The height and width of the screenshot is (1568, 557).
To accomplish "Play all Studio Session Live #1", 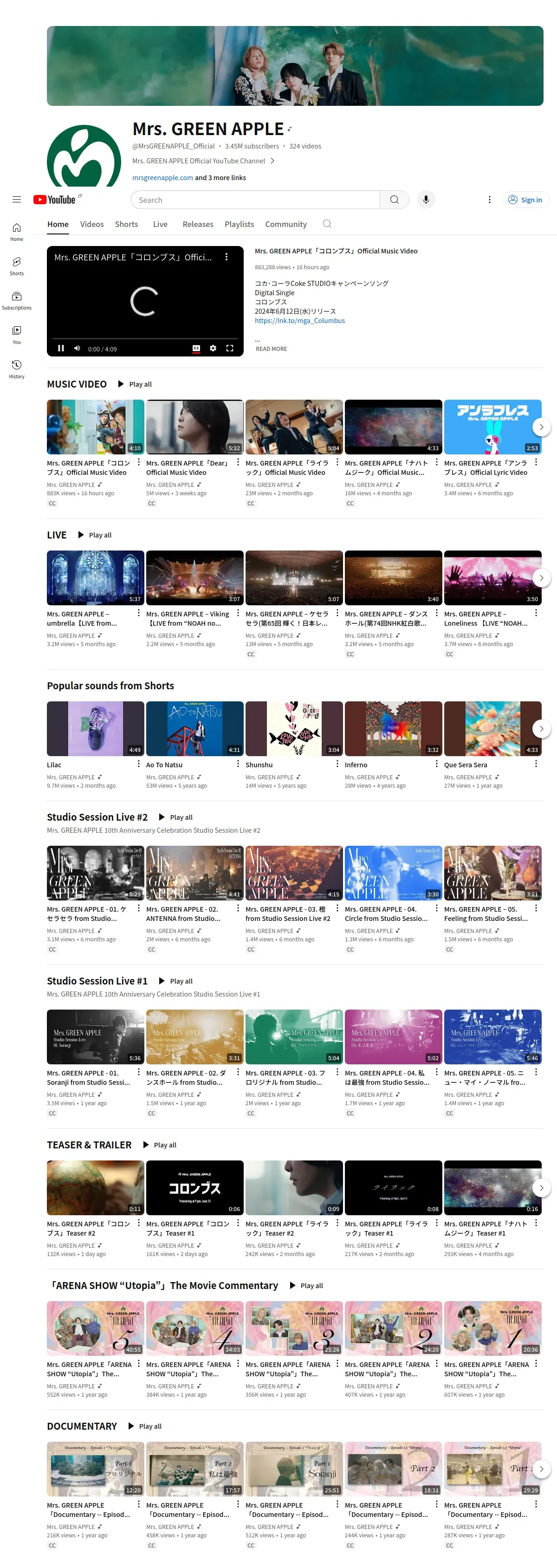I will (x=175, y=981).
